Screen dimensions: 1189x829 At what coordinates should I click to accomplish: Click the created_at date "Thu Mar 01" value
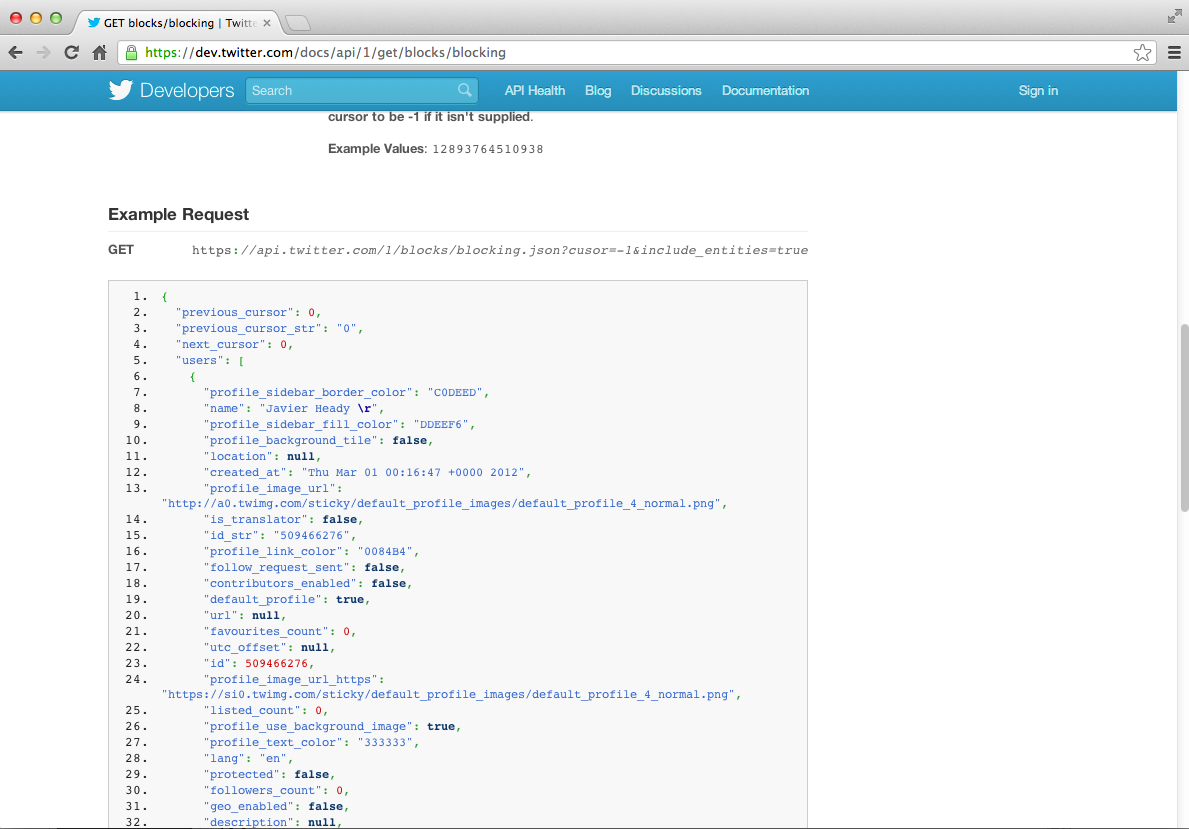(413, 472)
